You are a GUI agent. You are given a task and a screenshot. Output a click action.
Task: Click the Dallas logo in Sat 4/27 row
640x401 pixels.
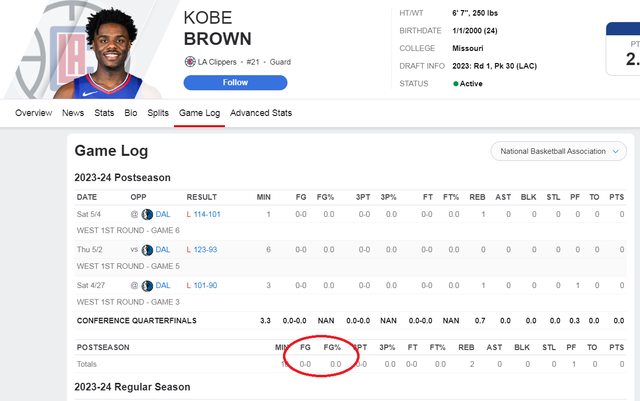[x=148, y=285]
